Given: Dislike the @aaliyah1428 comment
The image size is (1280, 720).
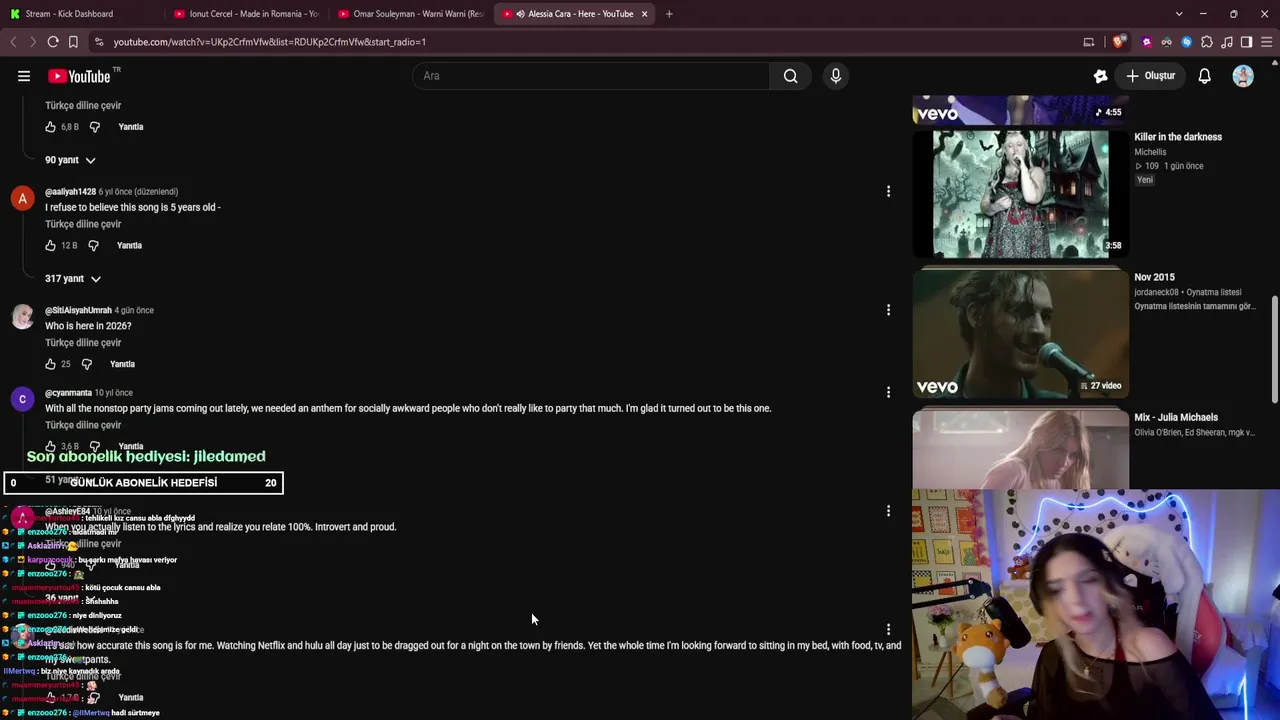Looking at the screenshot, I should click(93, 245).
